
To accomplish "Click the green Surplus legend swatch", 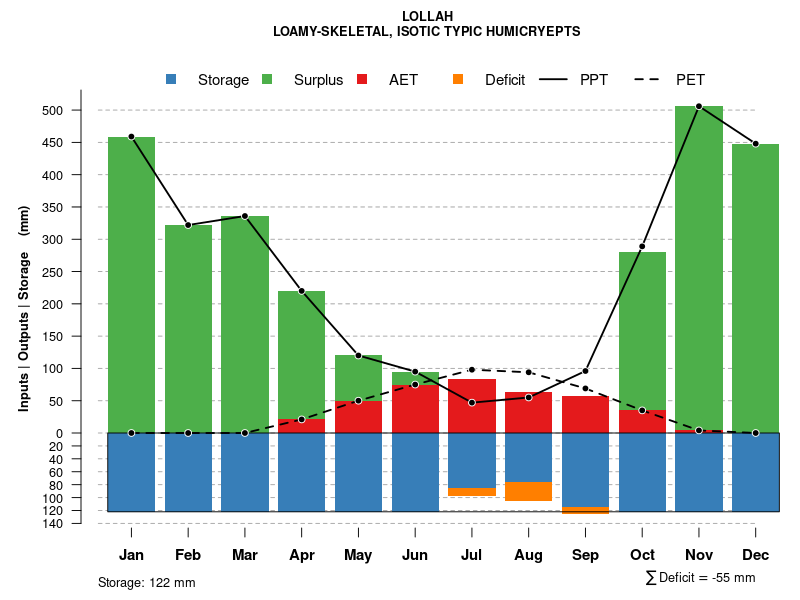I will coord(267,80).
